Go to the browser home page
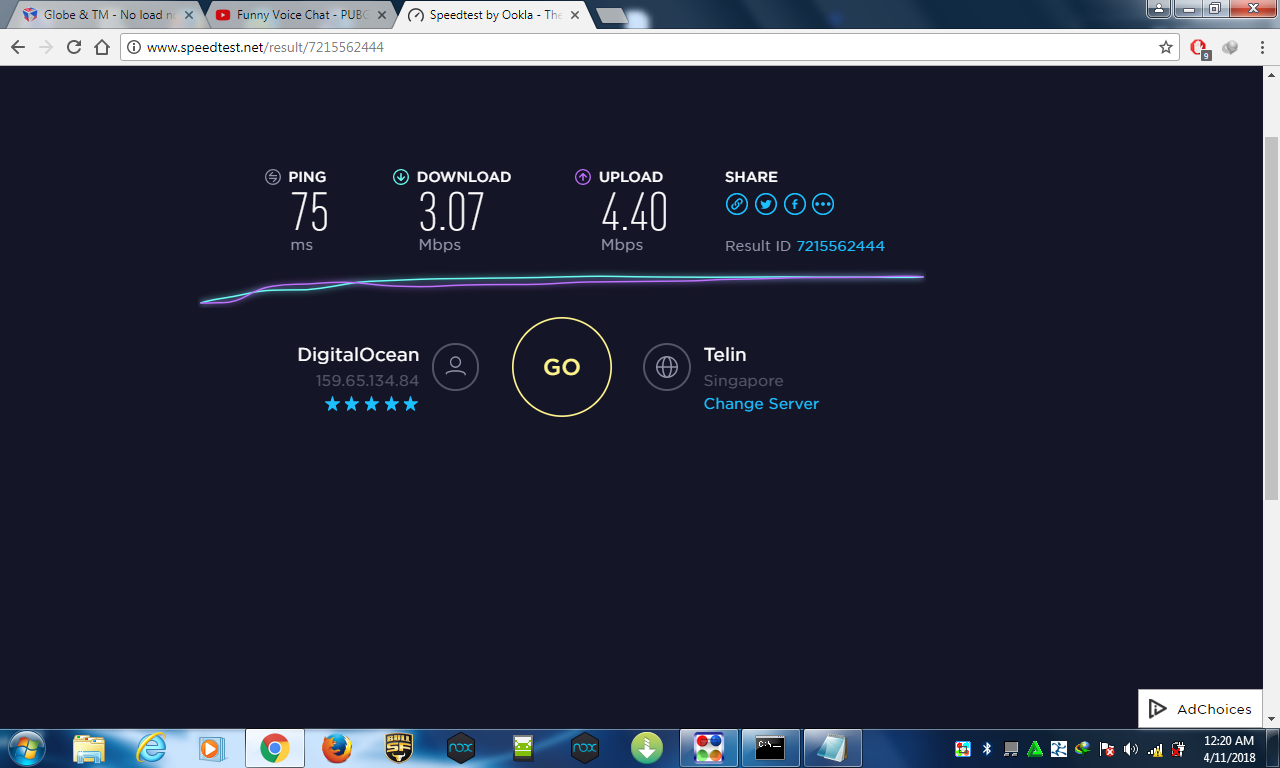 coord(102,47)
